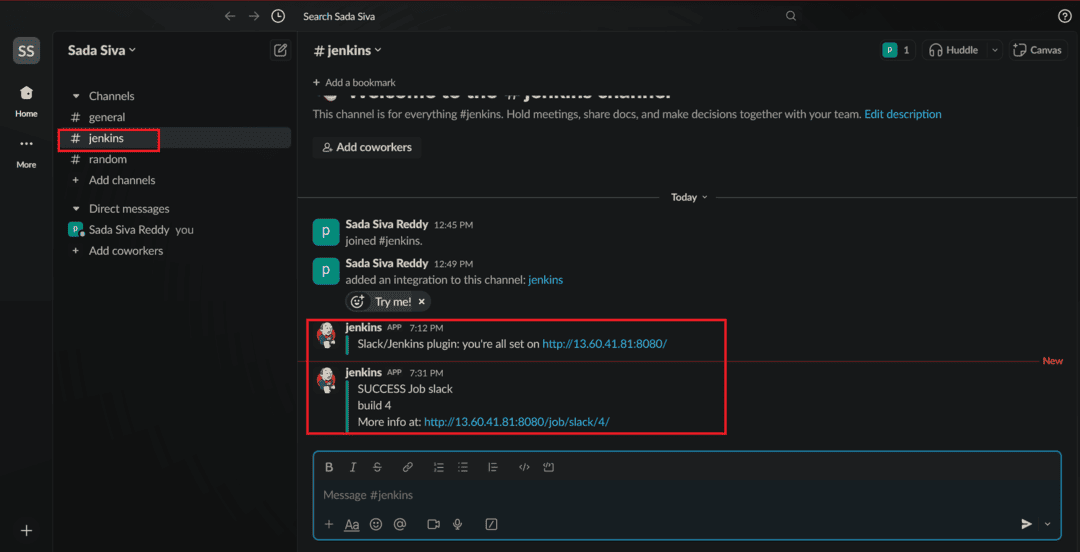Open the emoji picker in composer
This screenshot has height=552, width=1080.
click(375, 524)
